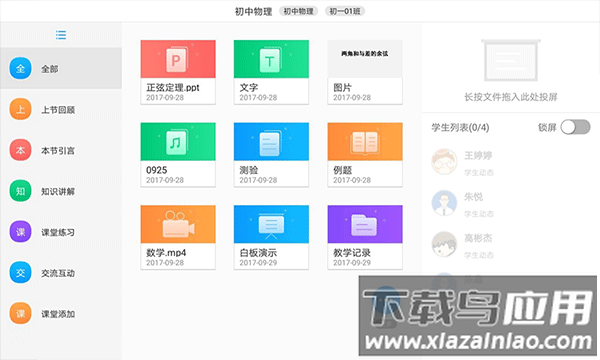
Task: Click the 数学.mp4 file name
Action: pos(166,253)
